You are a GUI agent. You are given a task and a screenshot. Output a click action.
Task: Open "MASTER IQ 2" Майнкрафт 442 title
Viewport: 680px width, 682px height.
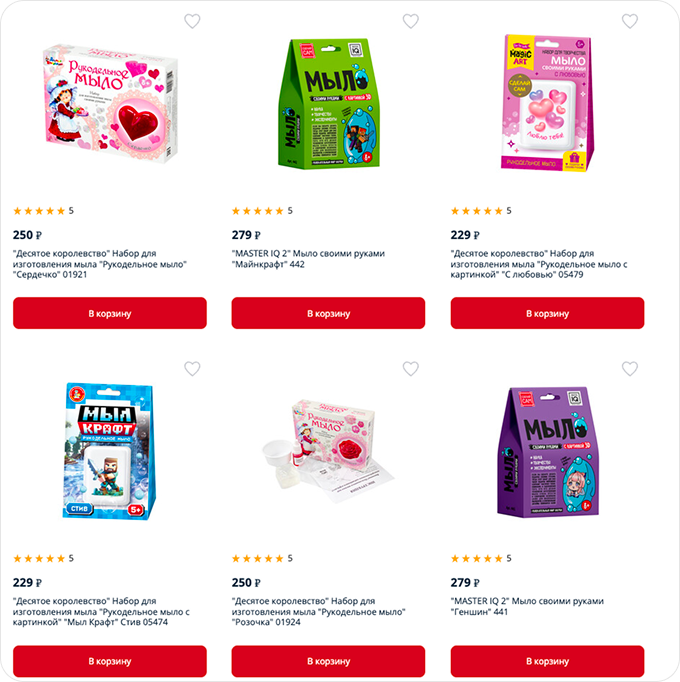coord(308,259)
